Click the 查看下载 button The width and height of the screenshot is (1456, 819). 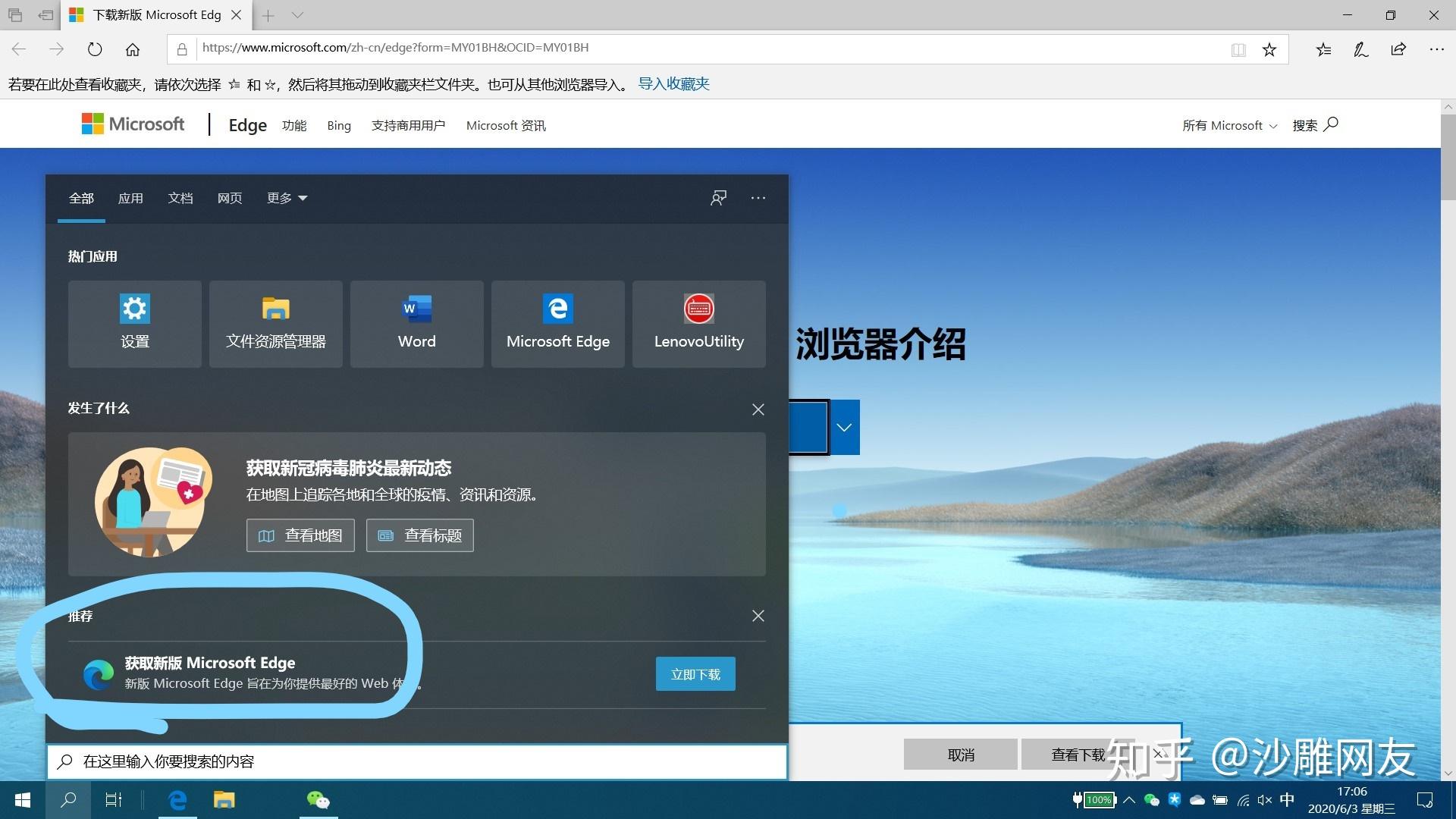pos(1078,755)
